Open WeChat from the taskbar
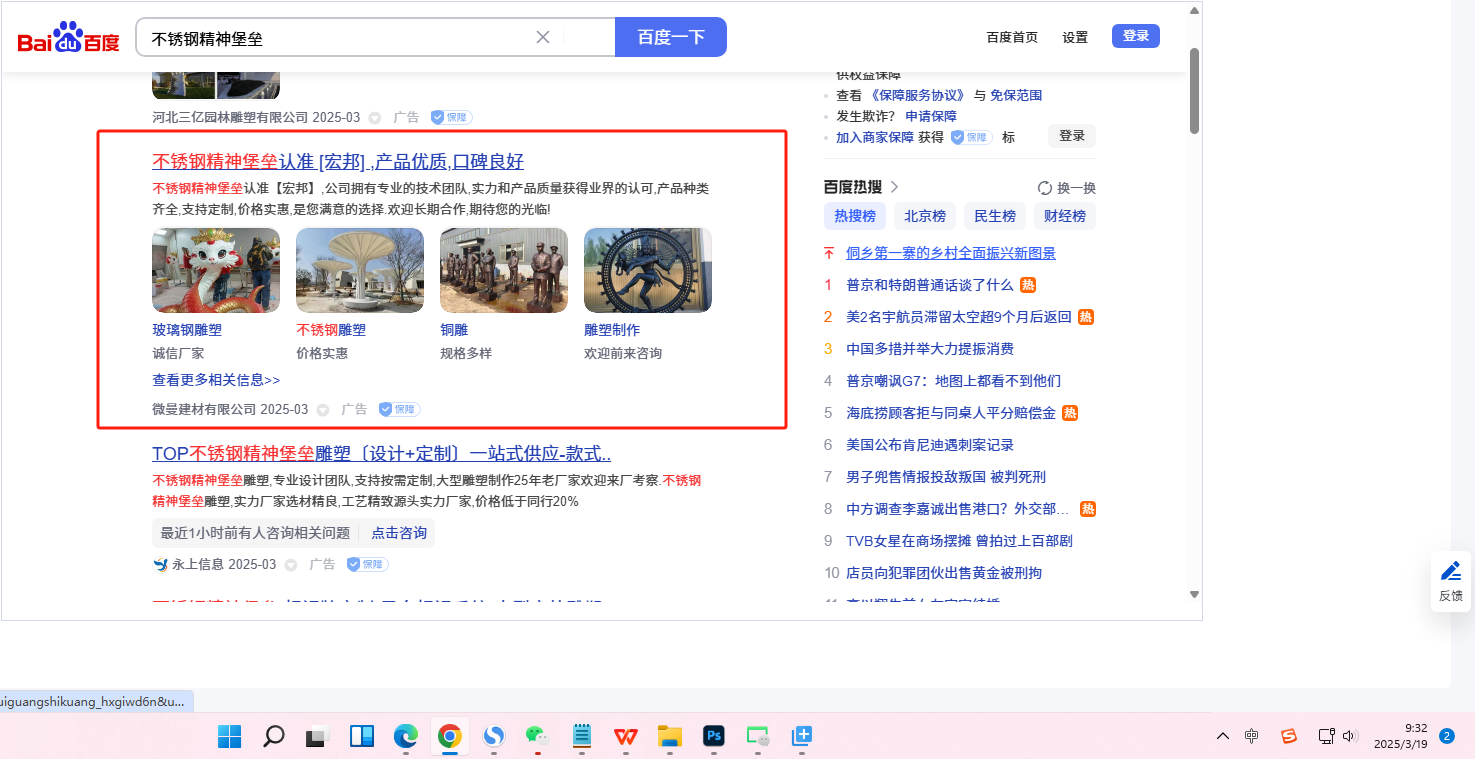 537,737
